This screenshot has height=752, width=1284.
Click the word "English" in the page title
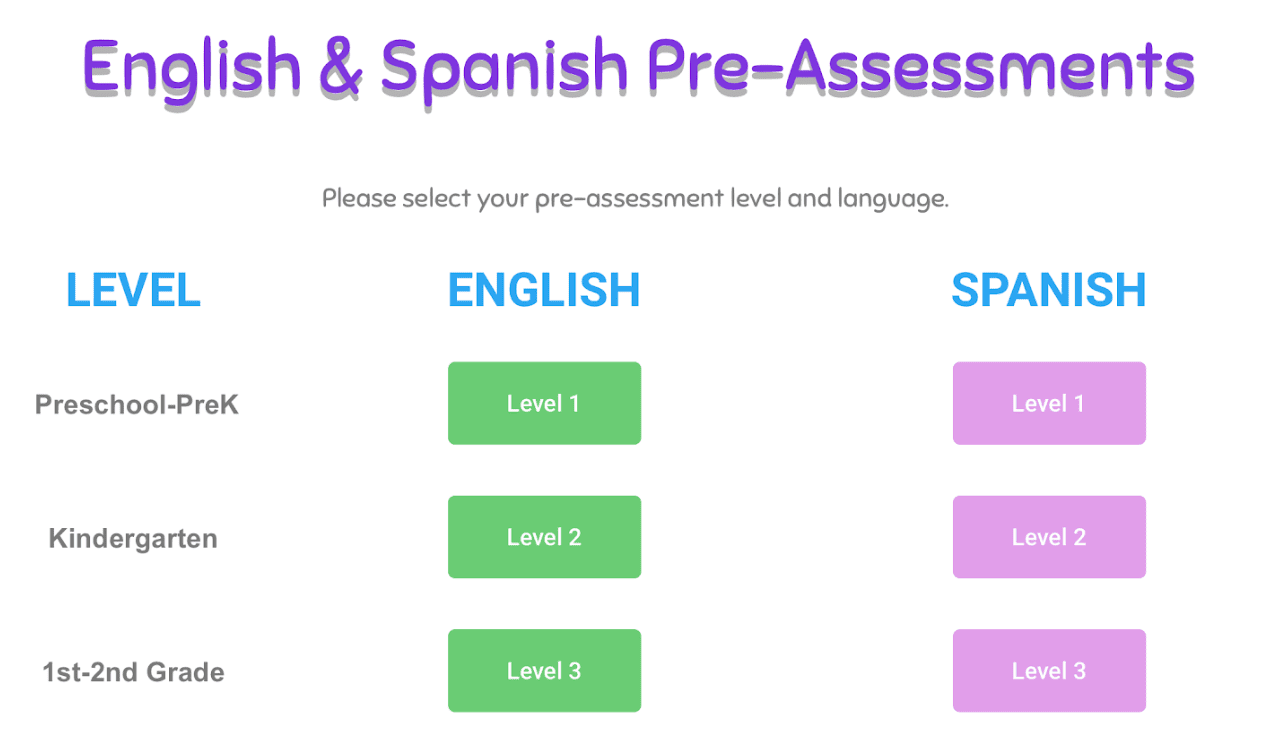[x=192, y=68]
